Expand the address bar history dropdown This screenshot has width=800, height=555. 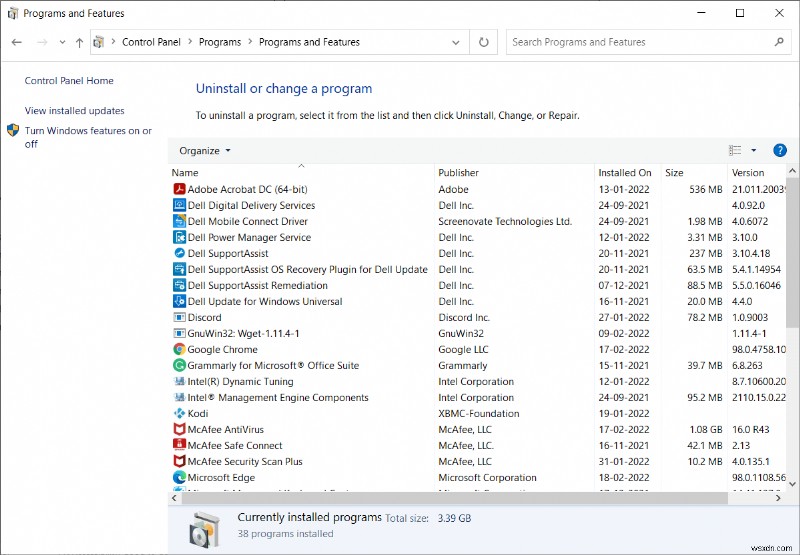(x=456, y=42)
